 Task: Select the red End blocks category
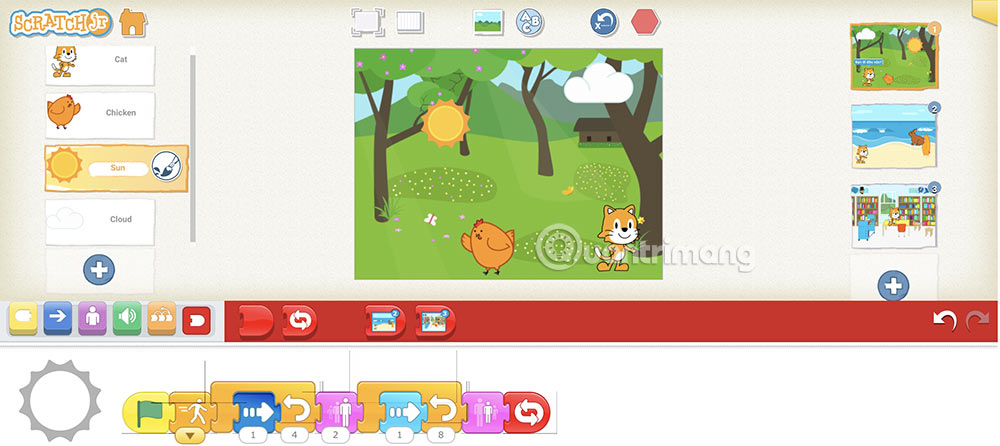[x=196, y=321]
